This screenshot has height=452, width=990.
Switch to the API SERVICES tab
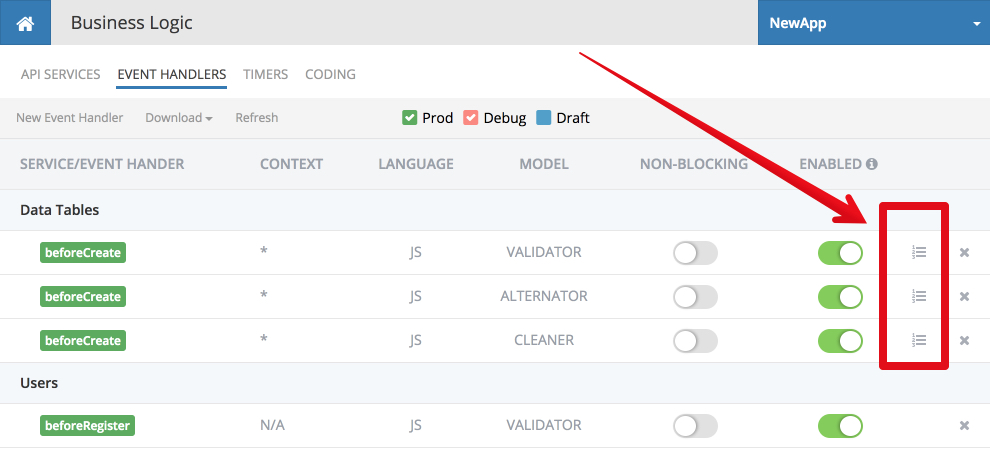pos(61,74)
